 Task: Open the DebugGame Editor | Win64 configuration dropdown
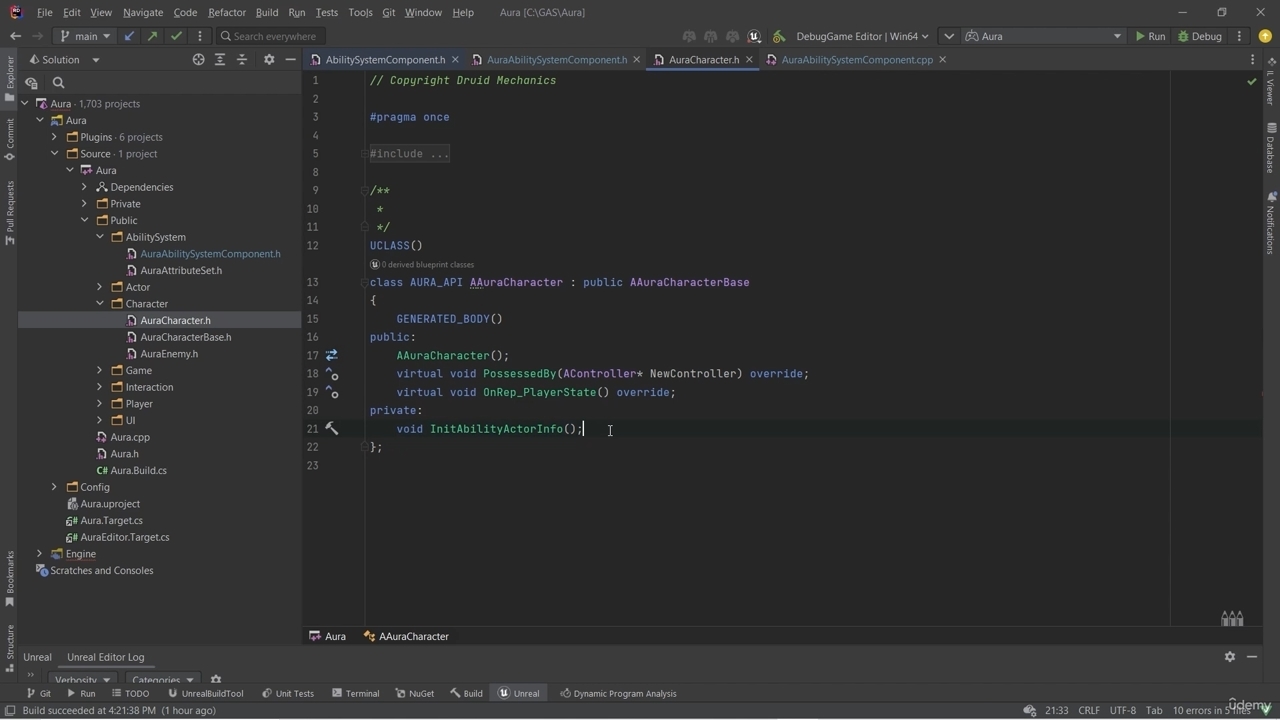click(862, 36)
